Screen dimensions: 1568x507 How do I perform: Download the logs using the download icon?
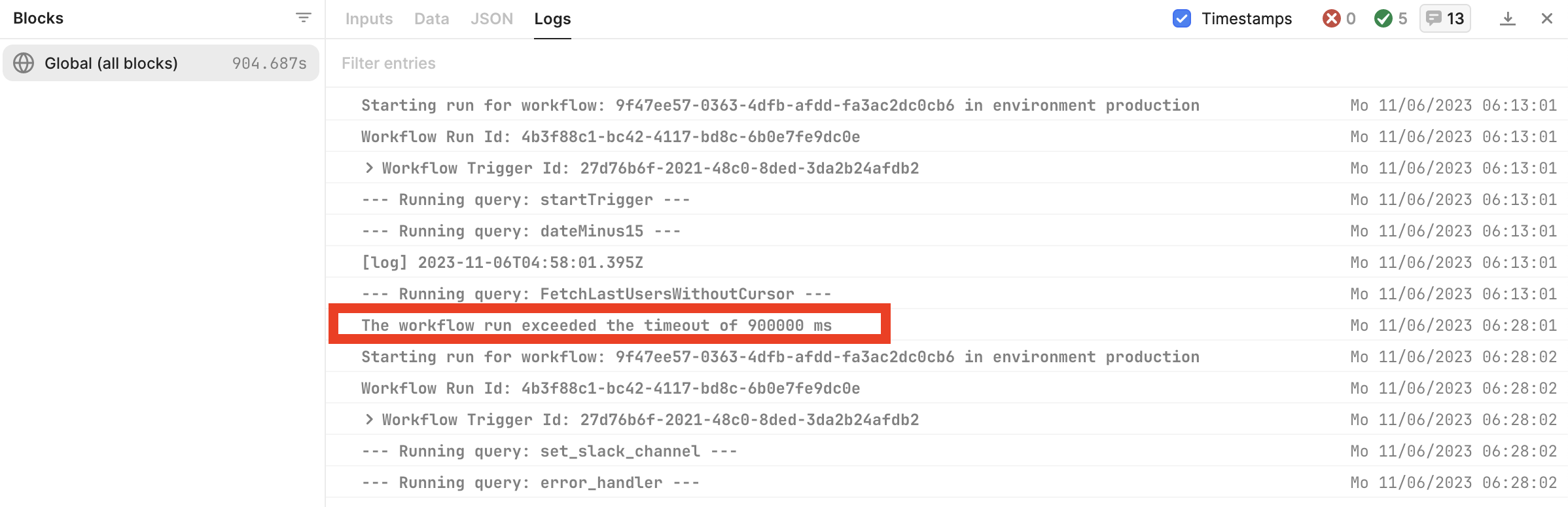pyautogui.click(x=1508, y=18)
